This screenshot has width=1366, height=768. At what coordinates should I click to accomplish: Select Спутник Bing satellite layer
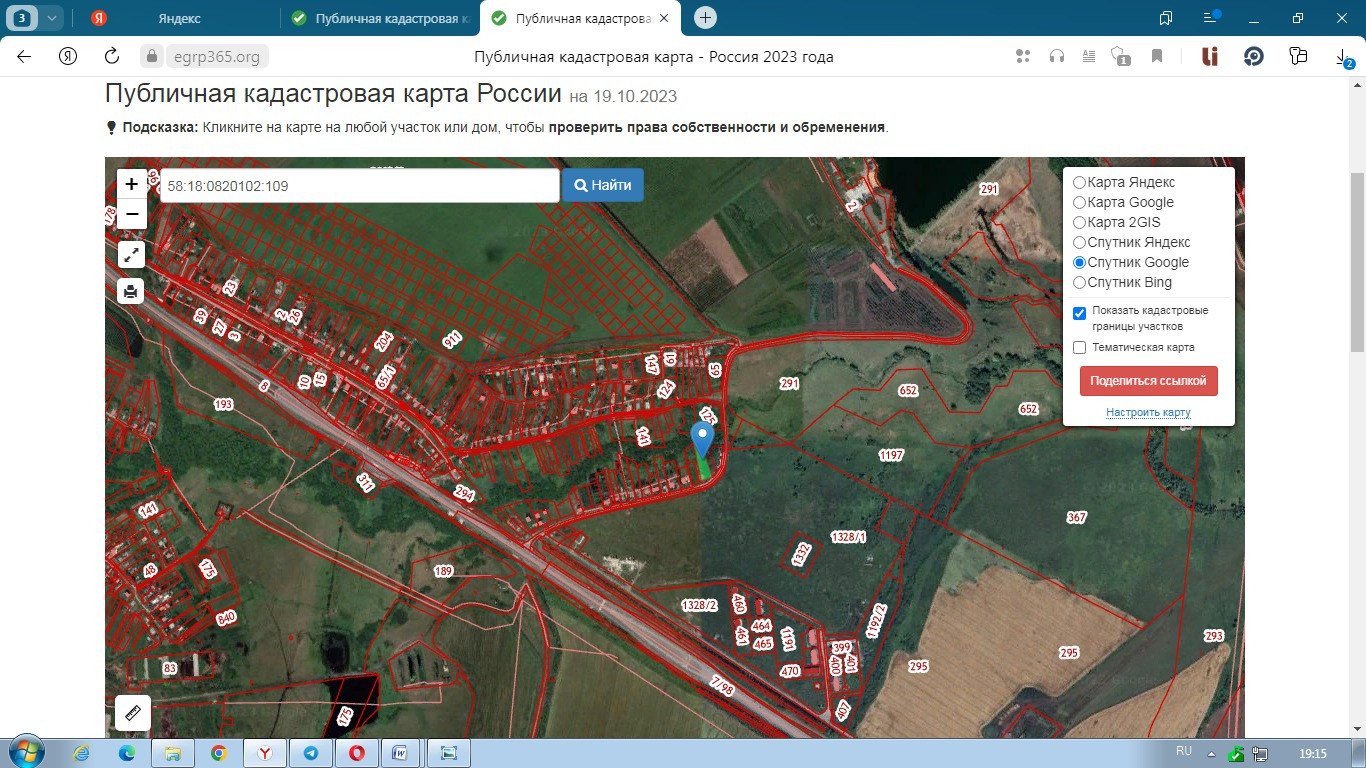coord(1079,283)
